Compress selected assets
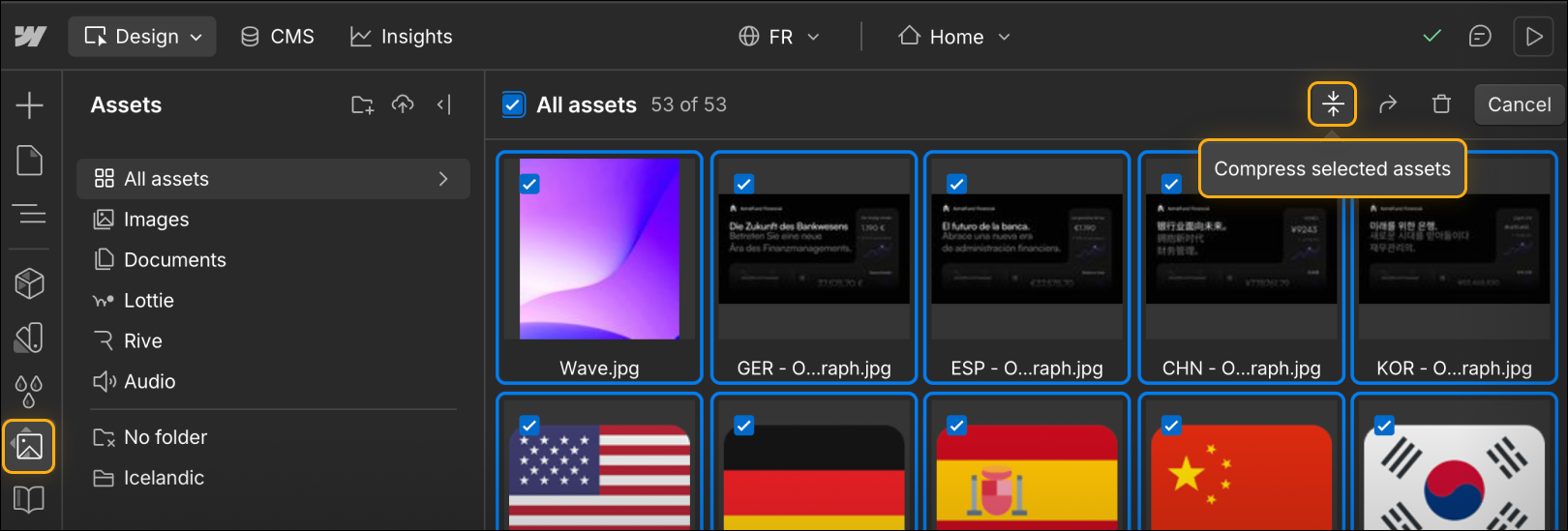 1333,104
